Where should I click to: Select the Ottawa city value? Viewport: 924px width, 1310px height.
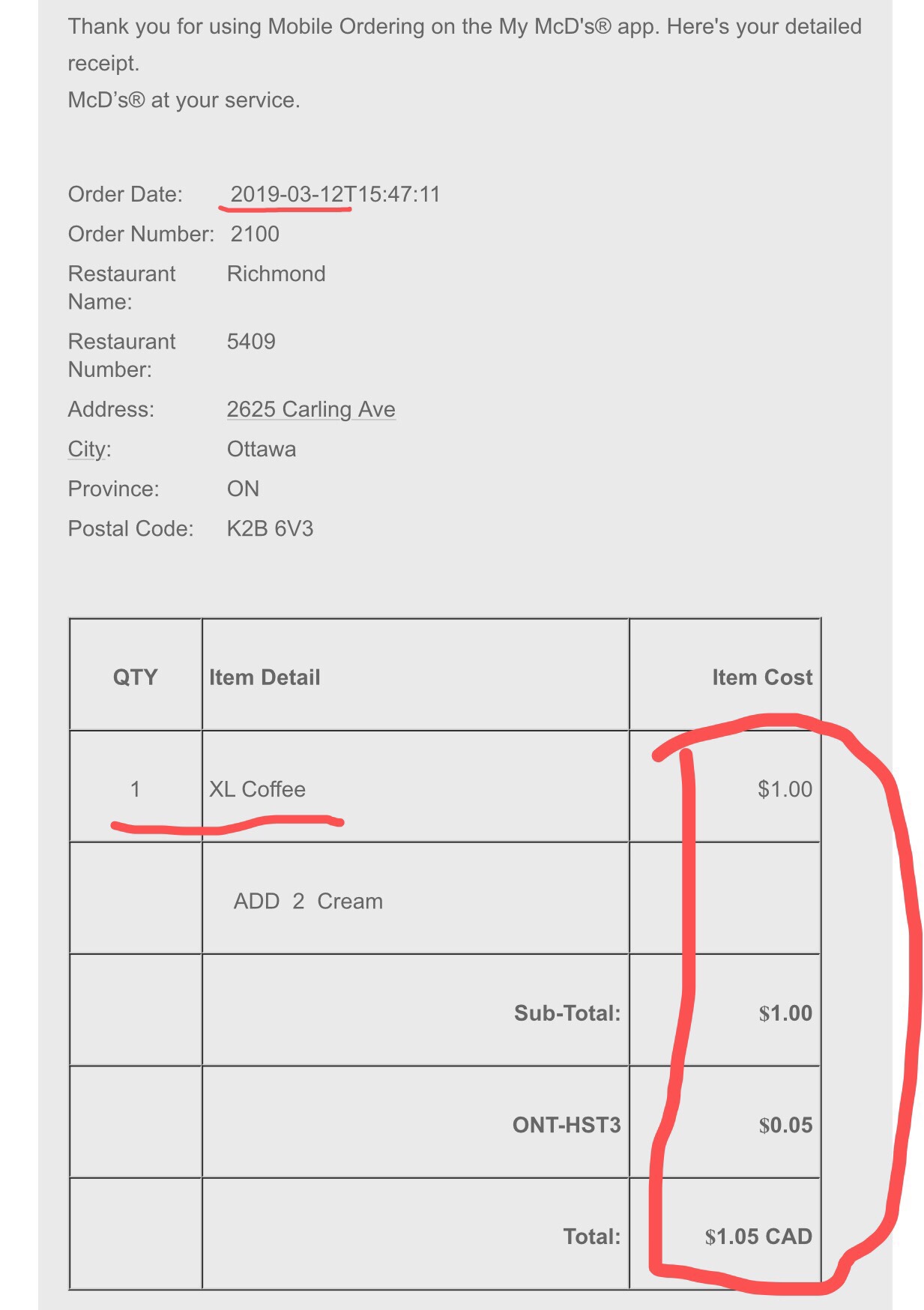pos(262,449)
